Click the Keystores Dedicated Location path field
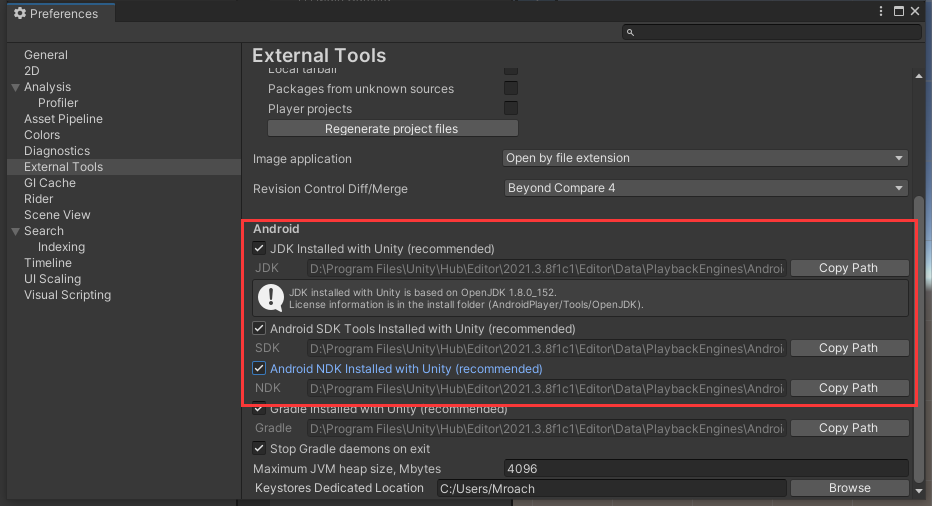 (612, 488)
